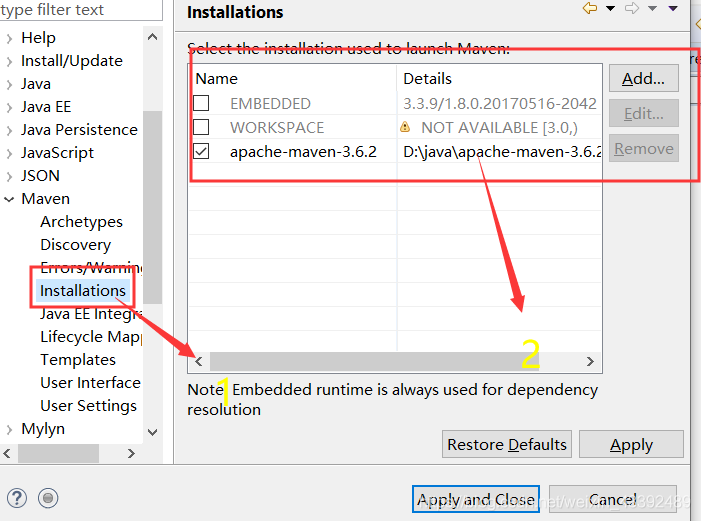
Task: Click the Name column header
Action: coord(293,79)
